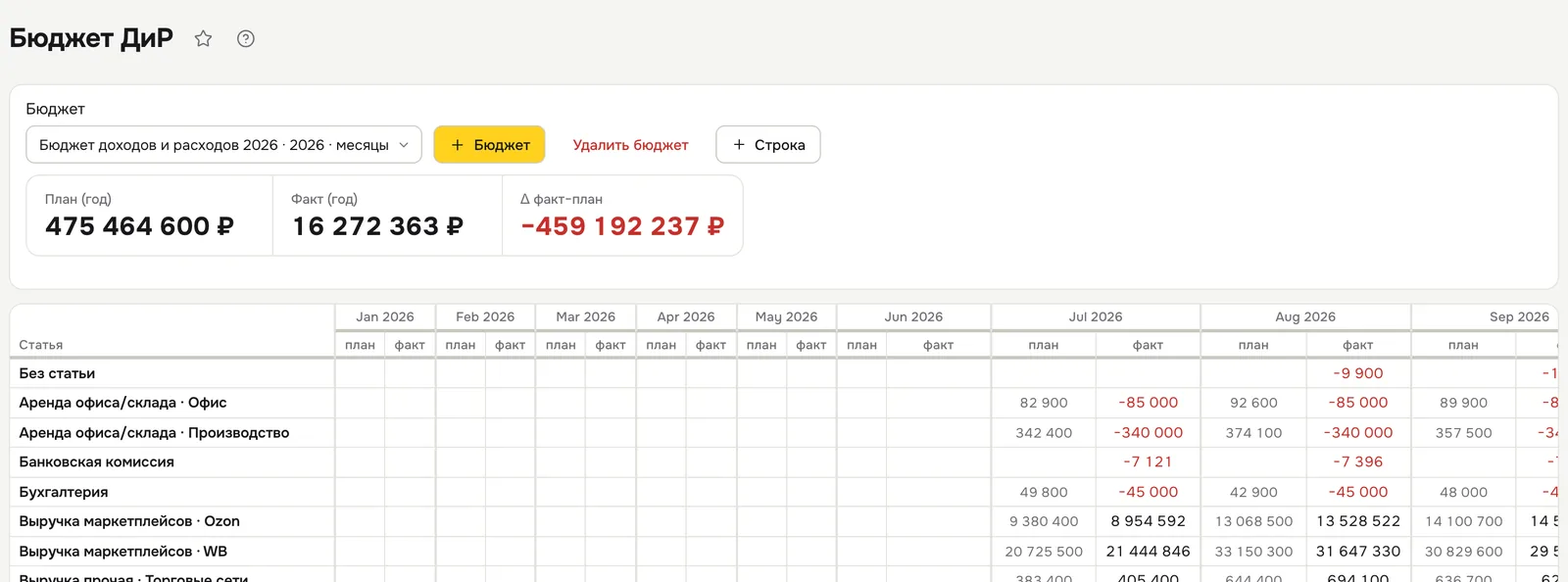Click the Δ факт−план summary card
This screenshot has height=582, width=1568.
(x=622, y=216)
